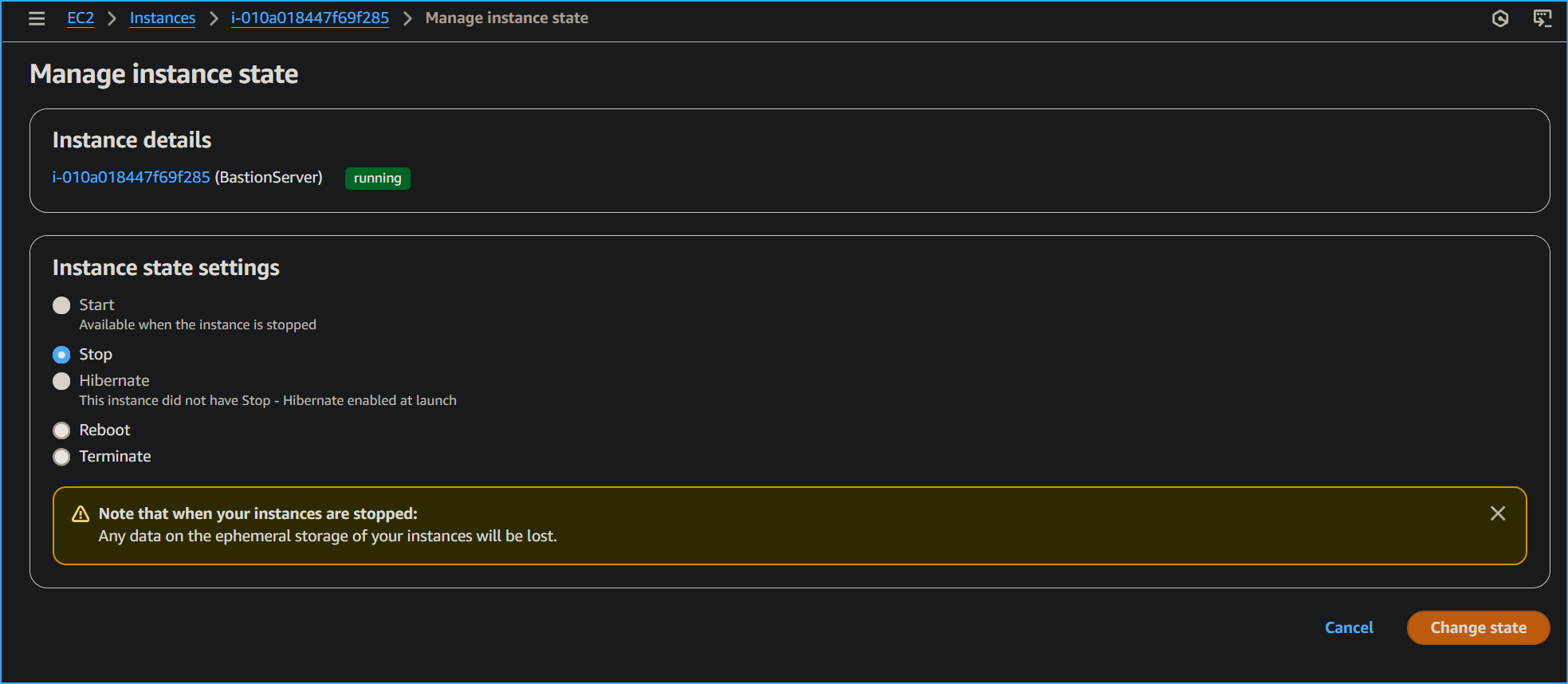
Task: Select the Terminate radio button
Action: coord(61,457)
